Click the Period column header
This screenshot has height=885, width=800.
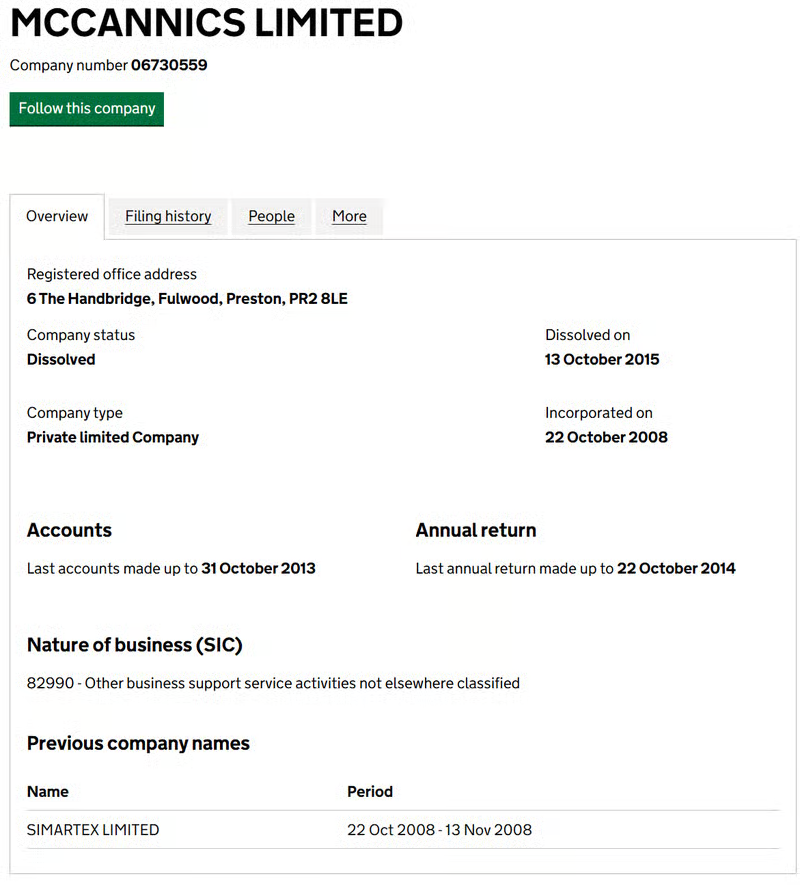coord(370,792)
